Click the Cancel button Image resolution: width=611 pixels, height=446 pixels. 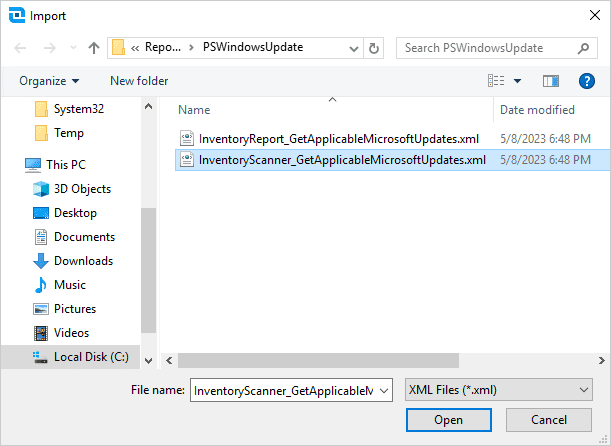(x=549, y=420)
